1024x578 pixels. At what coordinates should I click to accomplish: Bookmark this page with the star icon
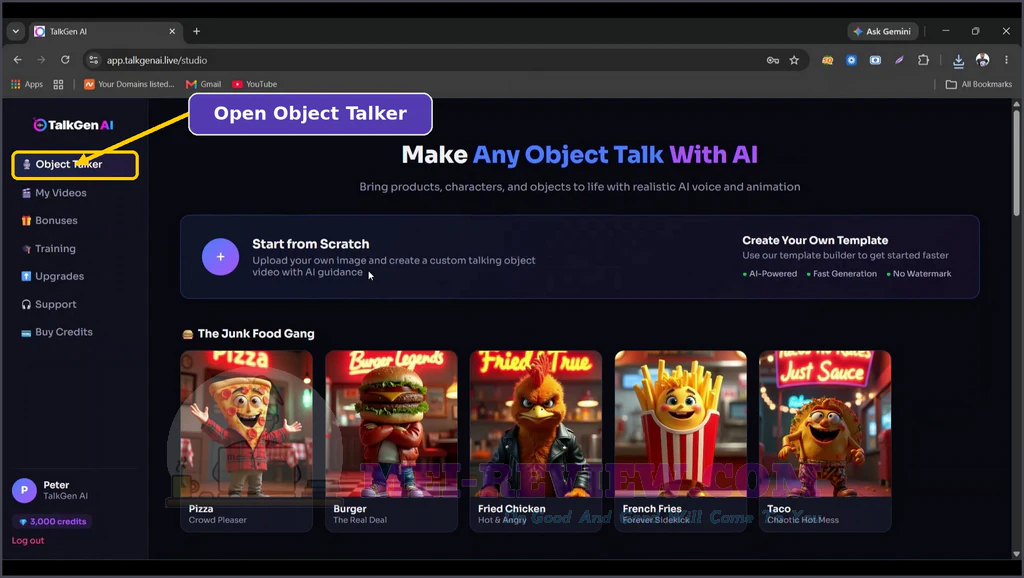pos(794,60)
